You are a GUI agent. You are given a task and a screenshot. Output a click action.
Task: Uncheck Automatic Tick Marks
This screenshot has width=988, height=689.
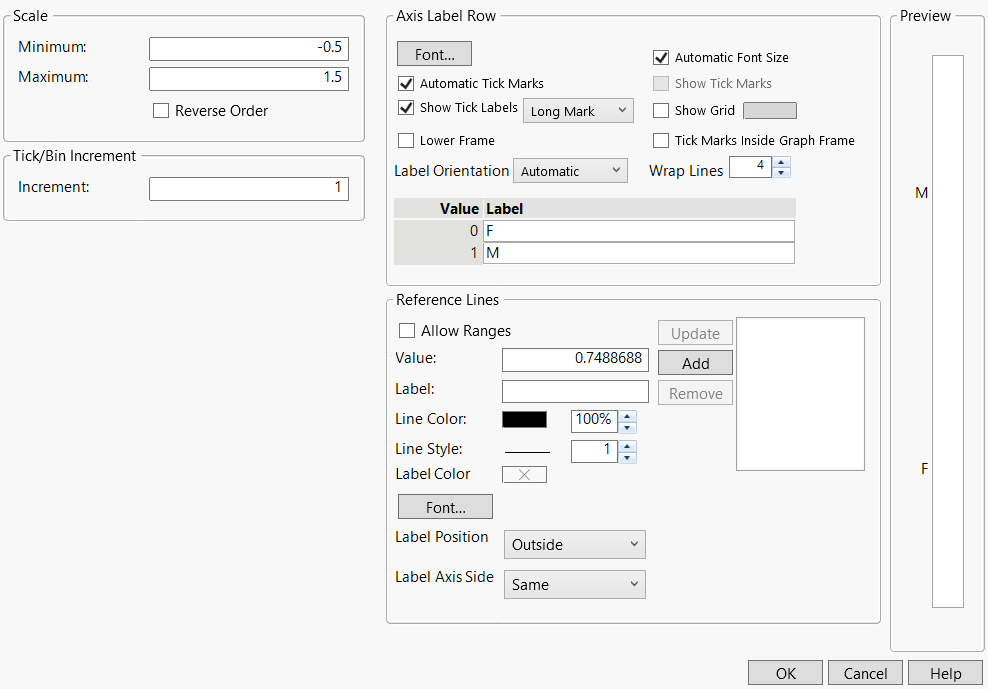(406, 83)
